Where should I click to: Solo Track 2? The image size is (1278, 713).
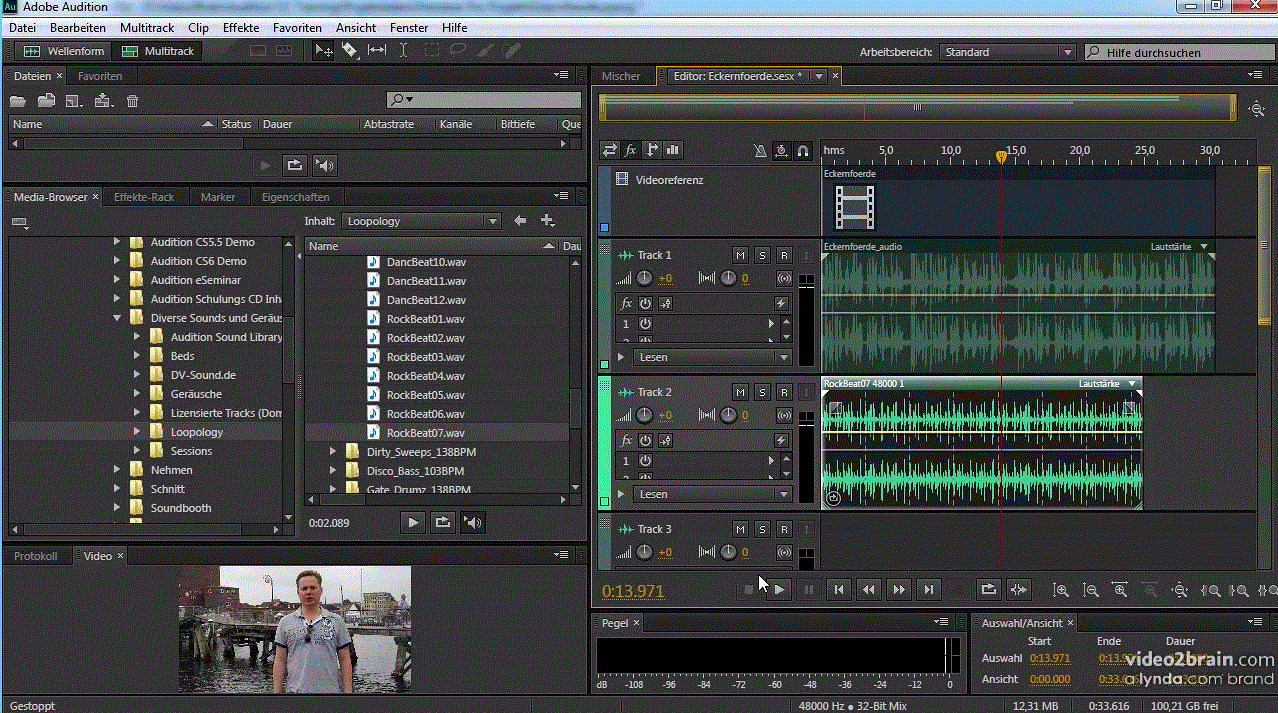pyautogui.click(x=762, y=392)
